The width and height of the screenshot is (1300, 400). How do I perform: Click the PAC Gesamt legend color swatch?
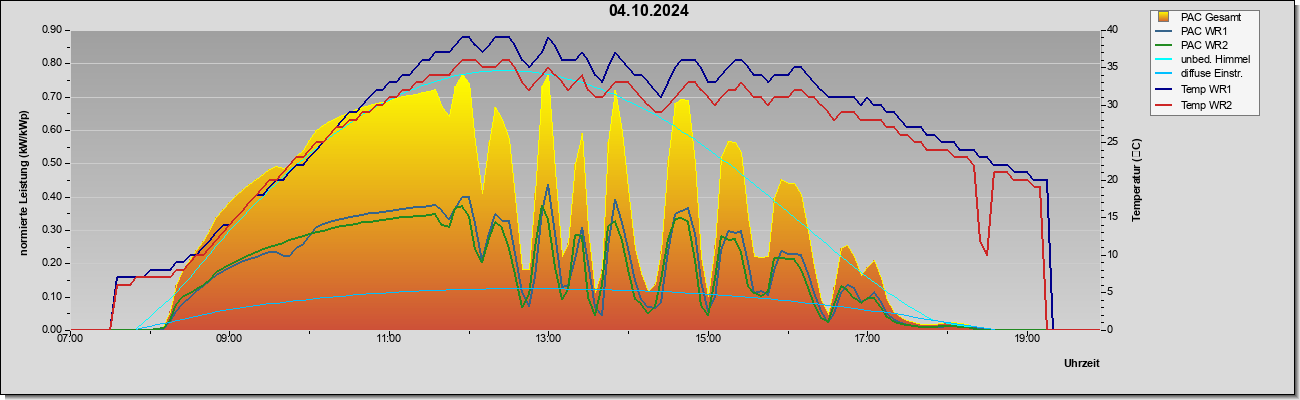point(1164,17)
